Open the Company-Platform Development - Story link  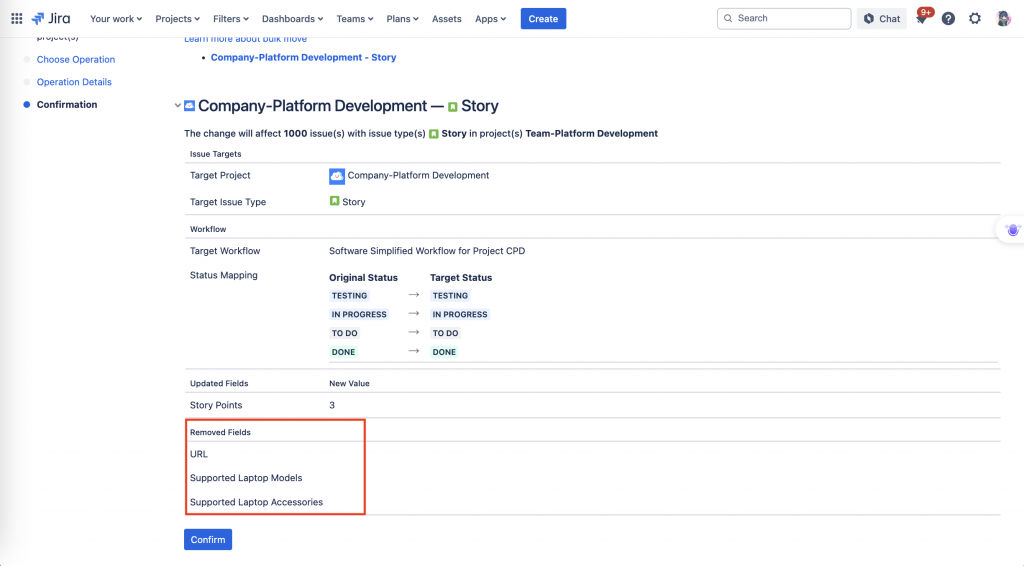303,58
